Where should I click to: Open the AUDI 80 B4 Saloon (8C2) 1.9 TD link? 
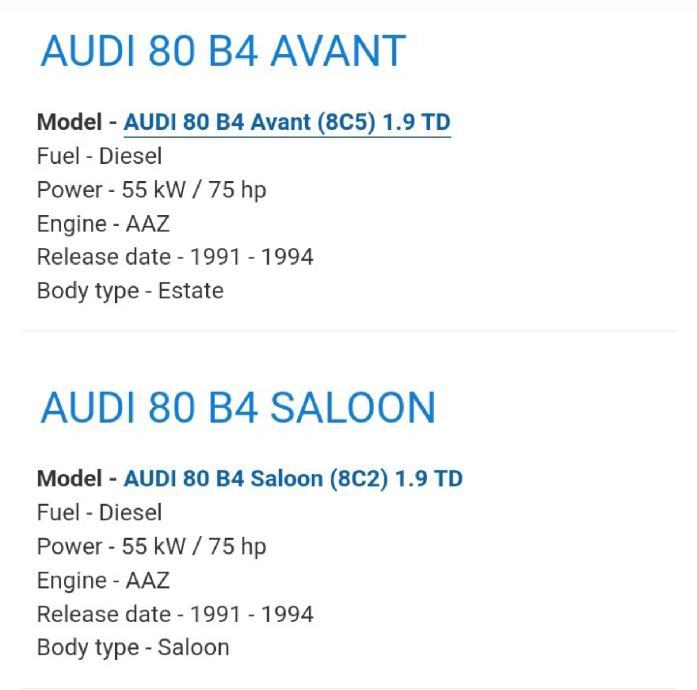pyautogui.click(x=293, y=478)
